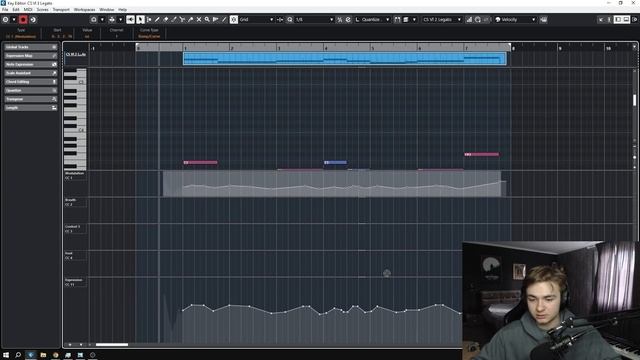Click the Modulation CC 1 lane label
Screen dimensions: 640x360
pos(75,176)
